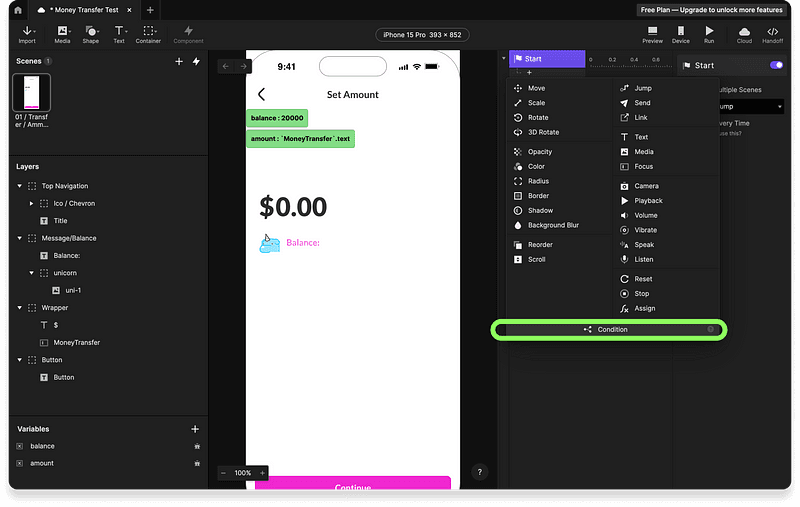Open the Container tool

click(x=148, y=35)
